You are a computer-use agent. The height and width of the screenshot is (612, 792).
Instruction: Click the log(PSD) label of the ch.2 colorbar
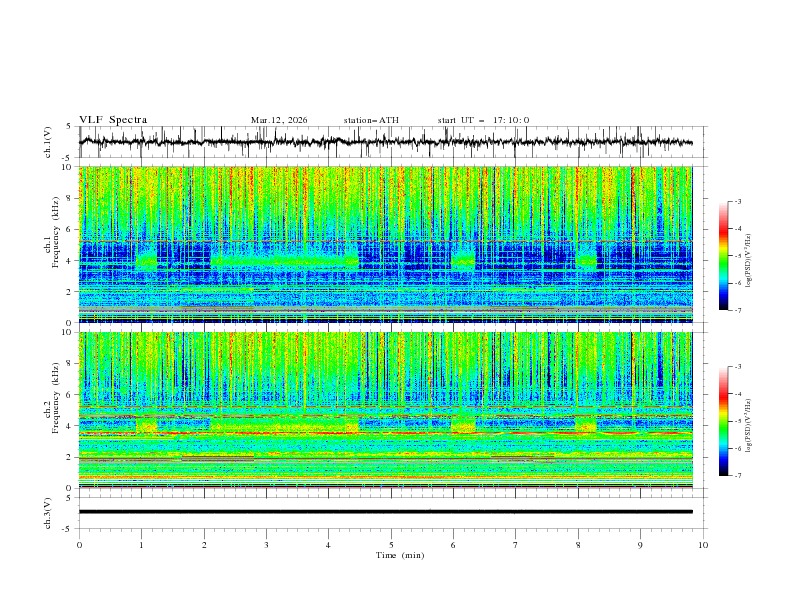click(x=749, y=425)
